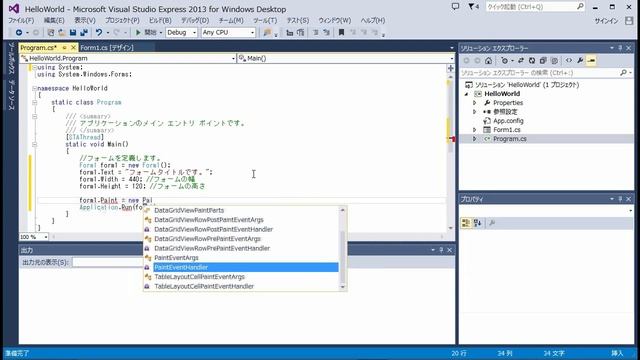
Task: Open the デバッグ(D) menu
Action: click(195, 20)
